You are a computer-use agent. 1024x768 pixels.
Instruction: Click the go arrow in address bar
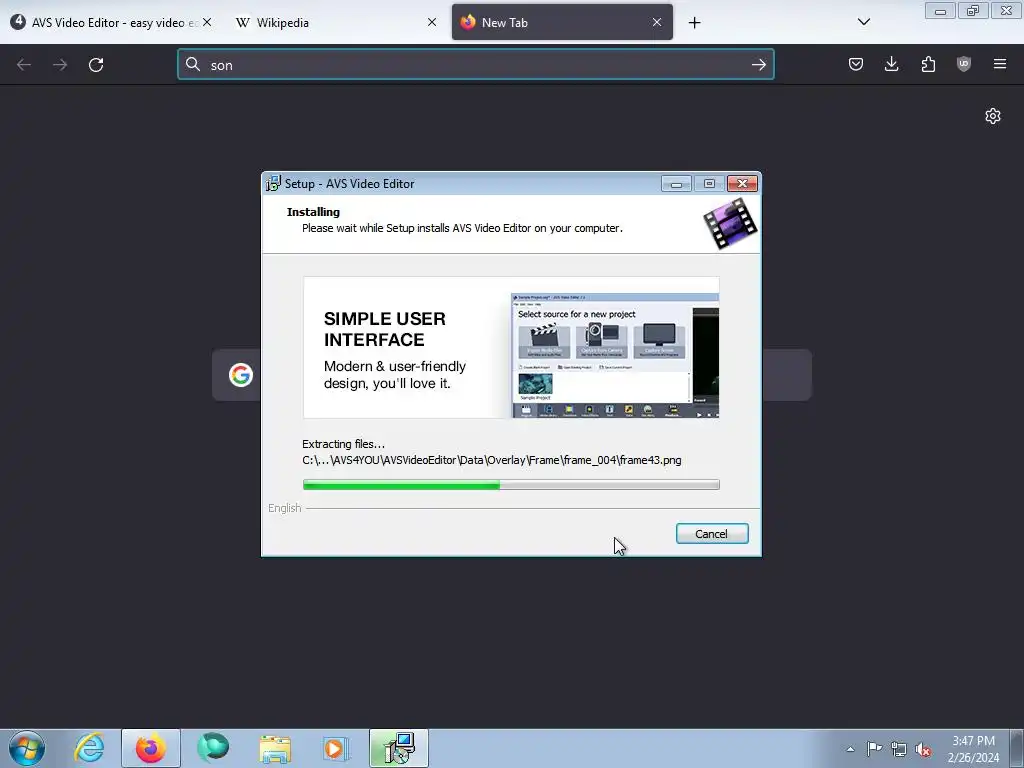(758, 65)
